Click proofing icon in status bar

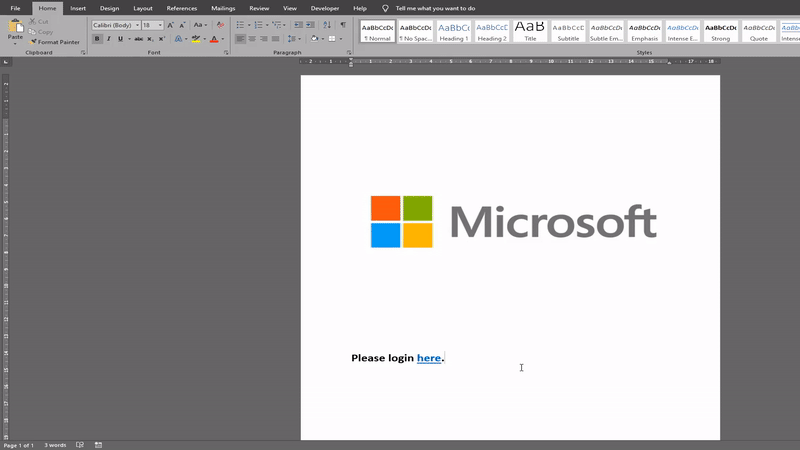(x=80, y=445)
